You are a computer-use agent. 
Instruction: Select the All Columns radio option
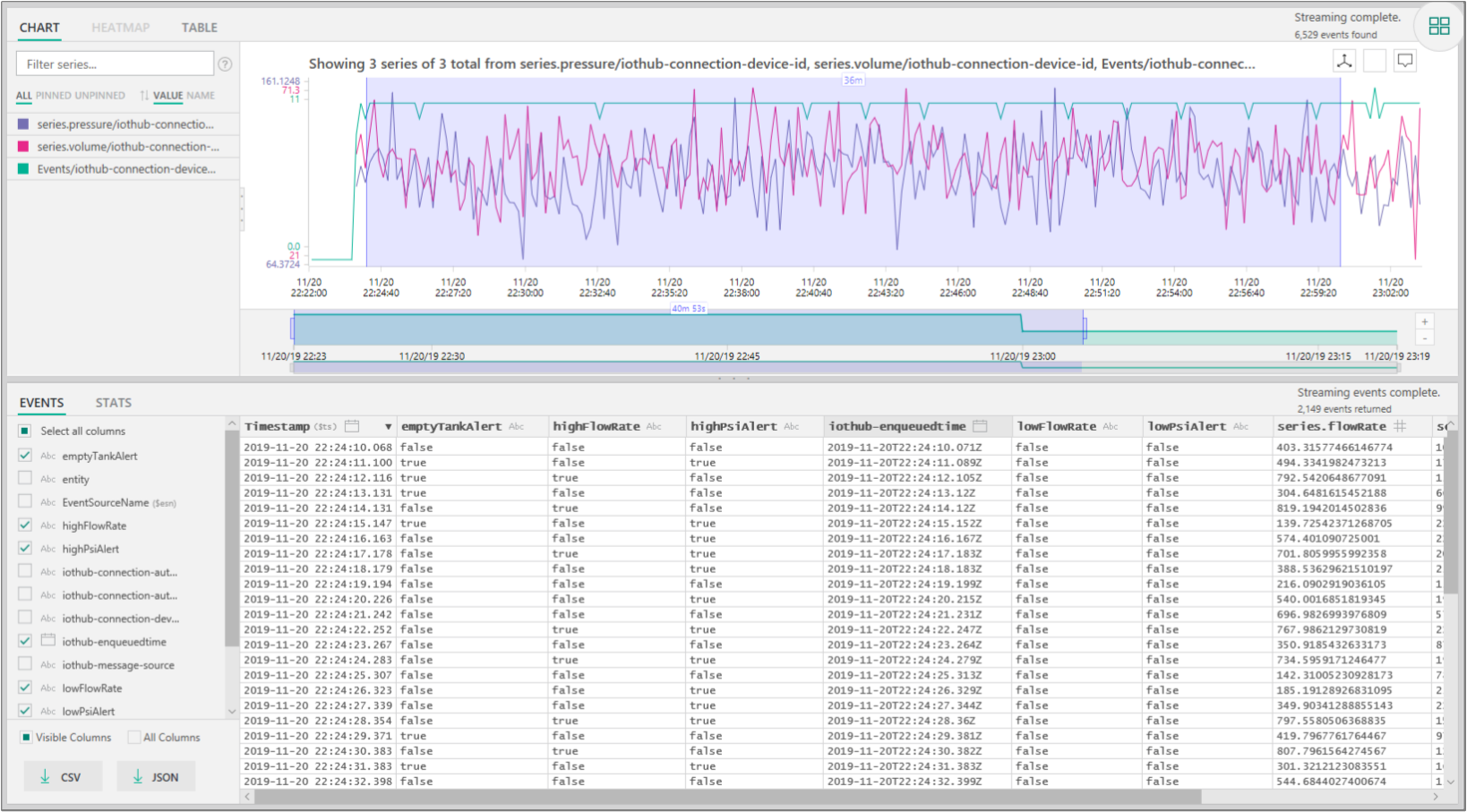click(134, 738)
